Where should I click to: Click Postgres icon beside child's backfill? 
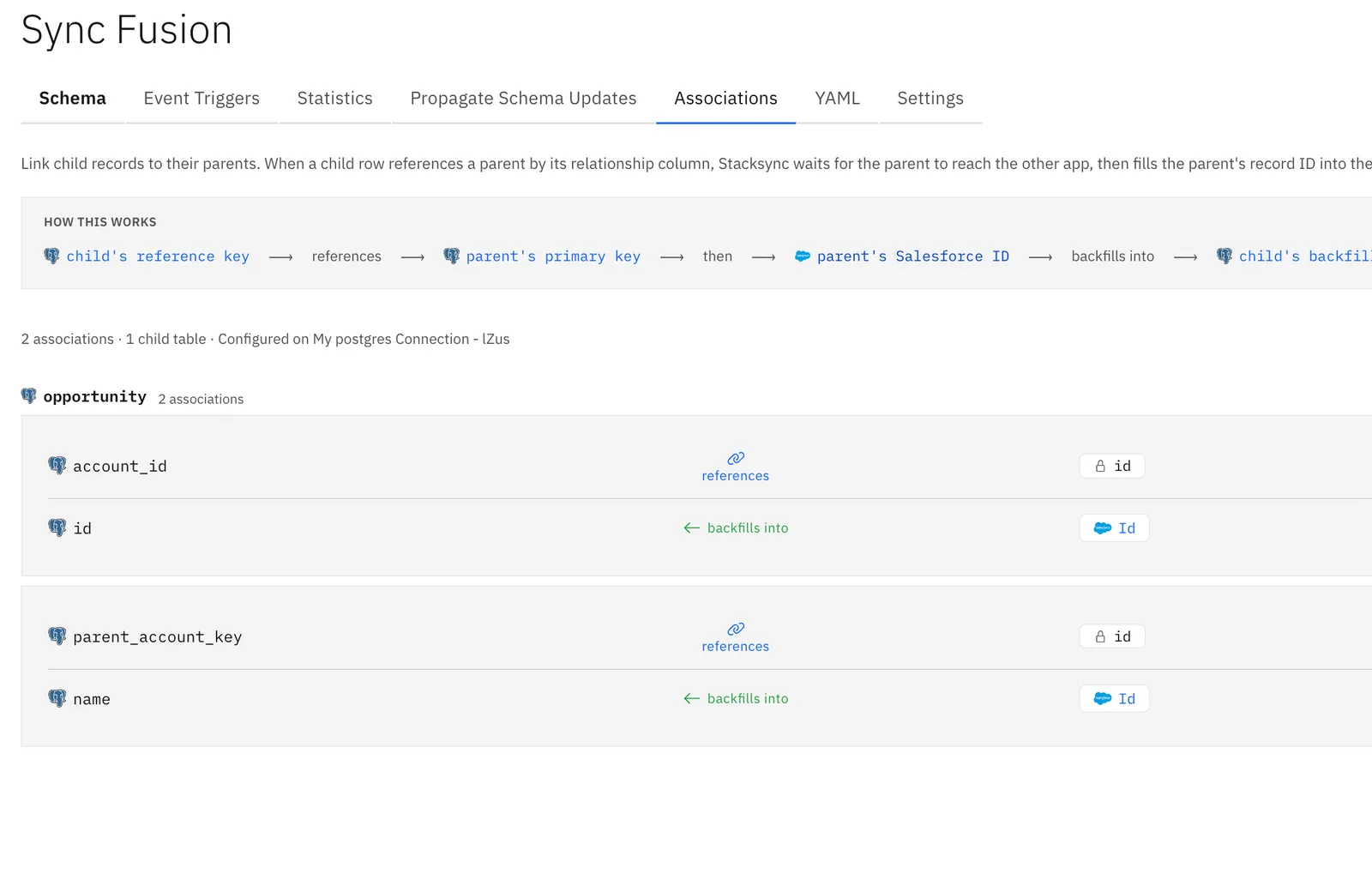point(1225,256)
